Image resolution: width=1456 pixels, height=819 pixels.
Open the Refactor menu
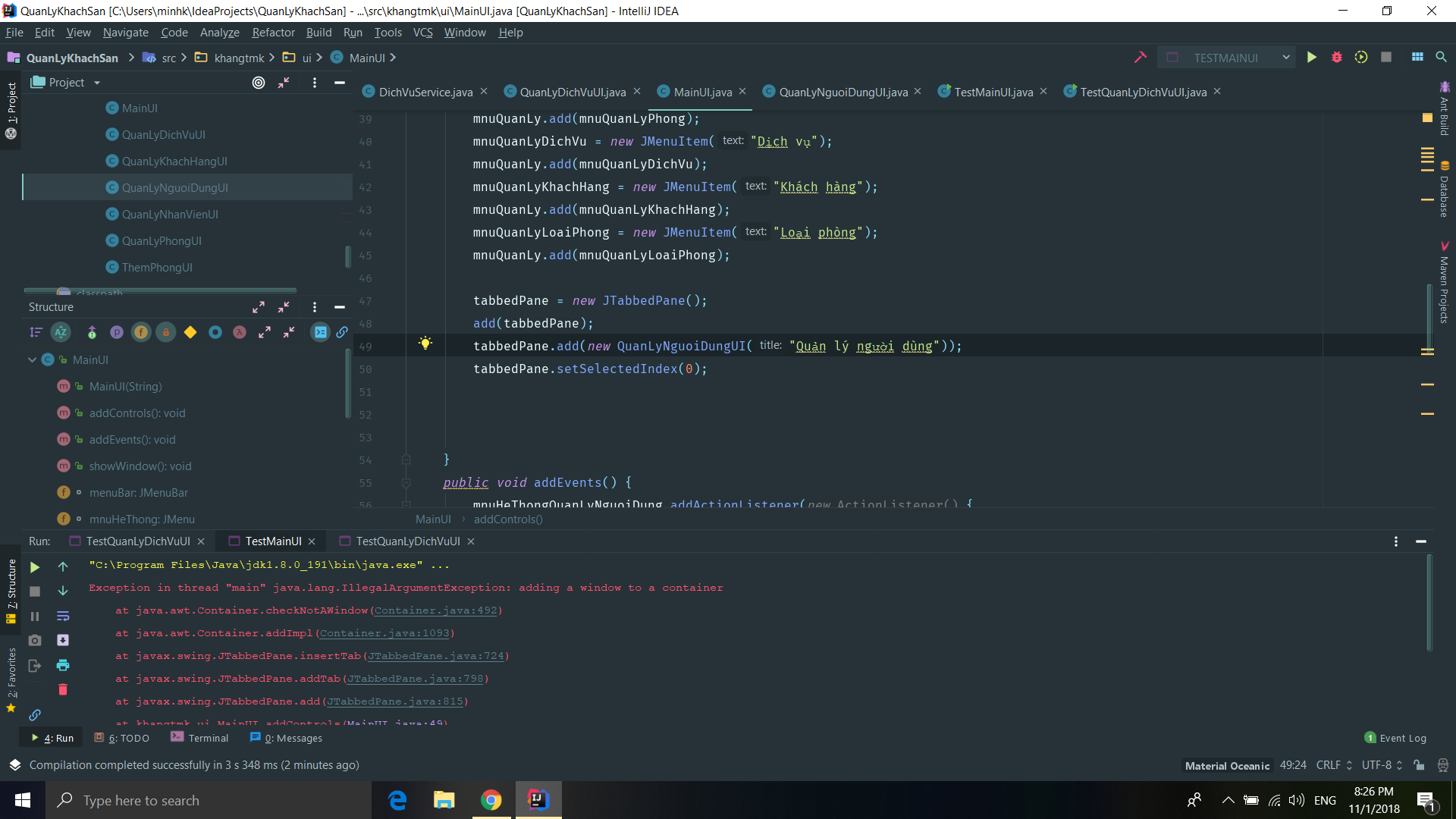coord(273,33)
